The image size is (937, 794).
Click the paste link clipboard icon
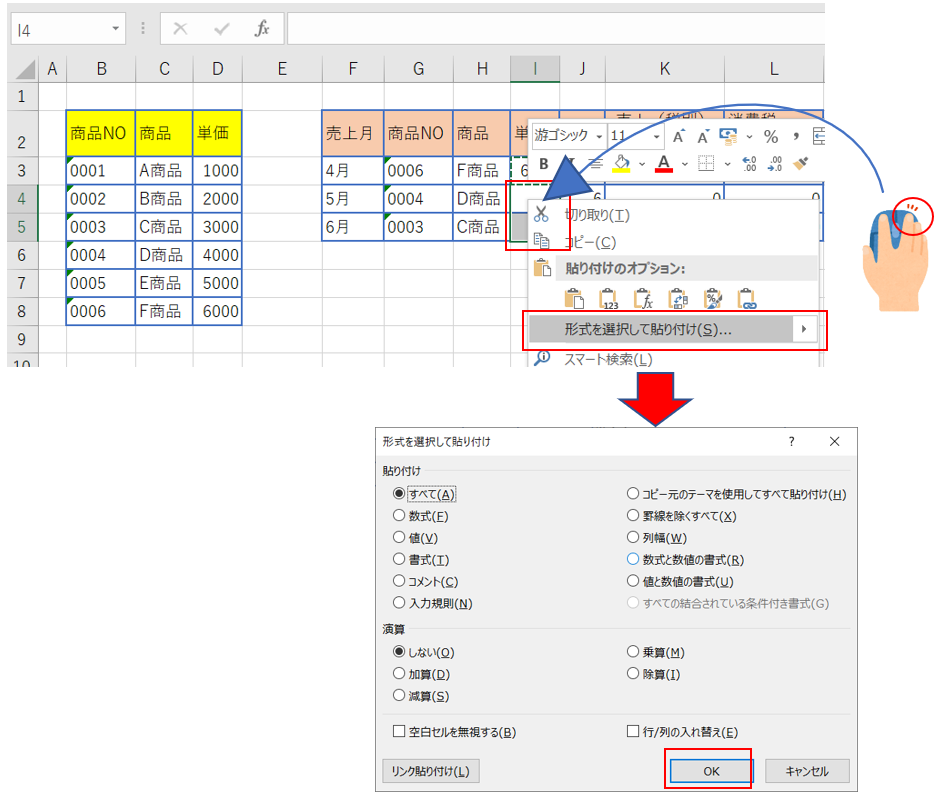click(x=746, y=298)
